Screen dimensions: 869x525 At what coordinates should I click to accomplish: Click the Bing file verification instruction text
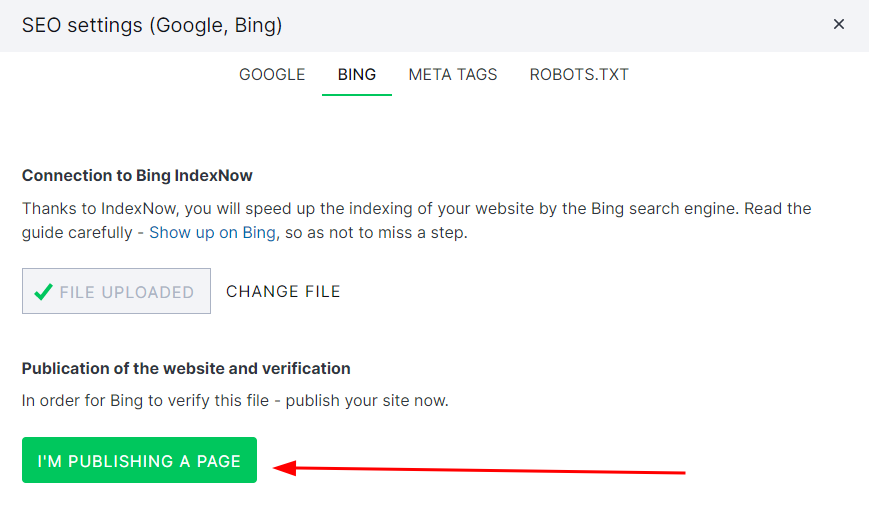[235, 401]
